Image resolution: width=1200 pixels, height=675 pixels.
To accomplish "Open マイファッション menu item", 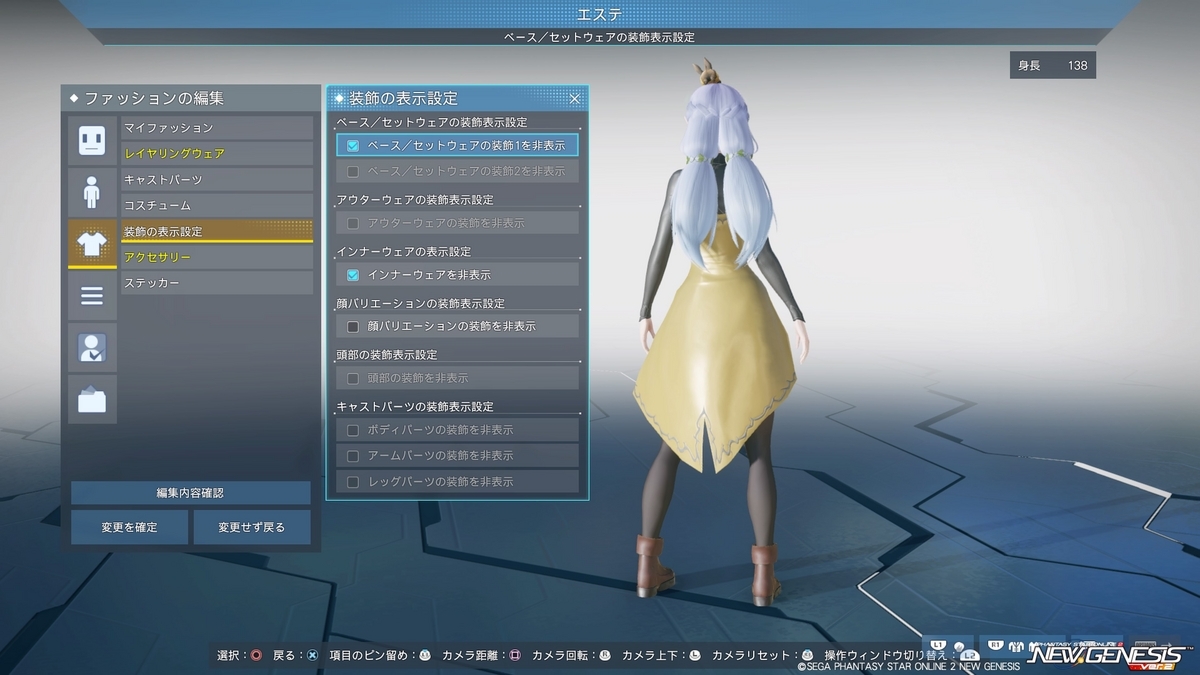I will pos(217,128).
